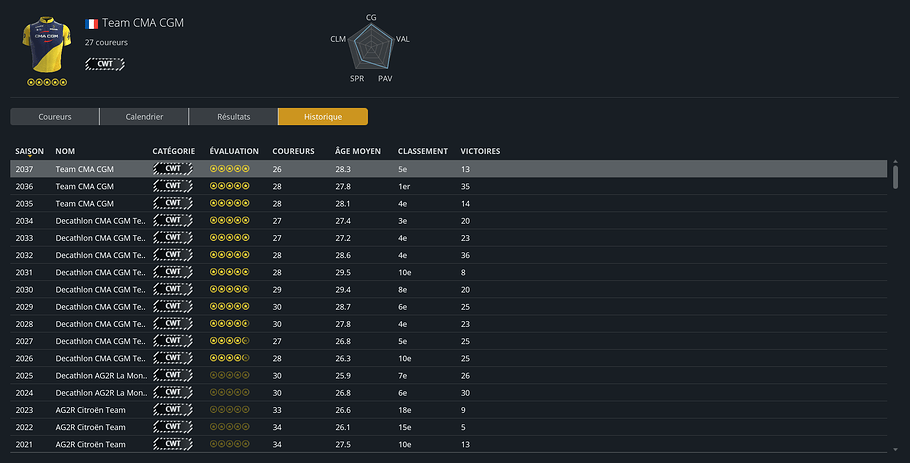The height and width of the screenshot is (463, 910).
Task: Sort by Âge moyen column header
Action: [x=358, y=151]
